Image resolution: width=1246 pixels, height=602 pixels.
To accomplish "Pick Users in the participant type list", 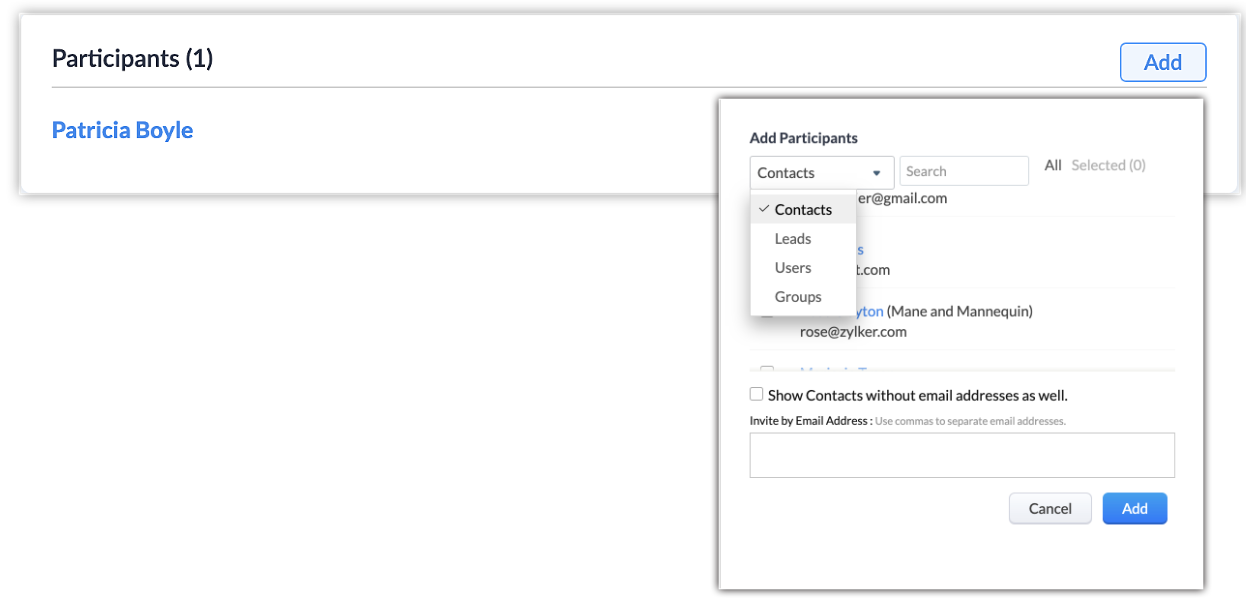I will click(793, 268).
